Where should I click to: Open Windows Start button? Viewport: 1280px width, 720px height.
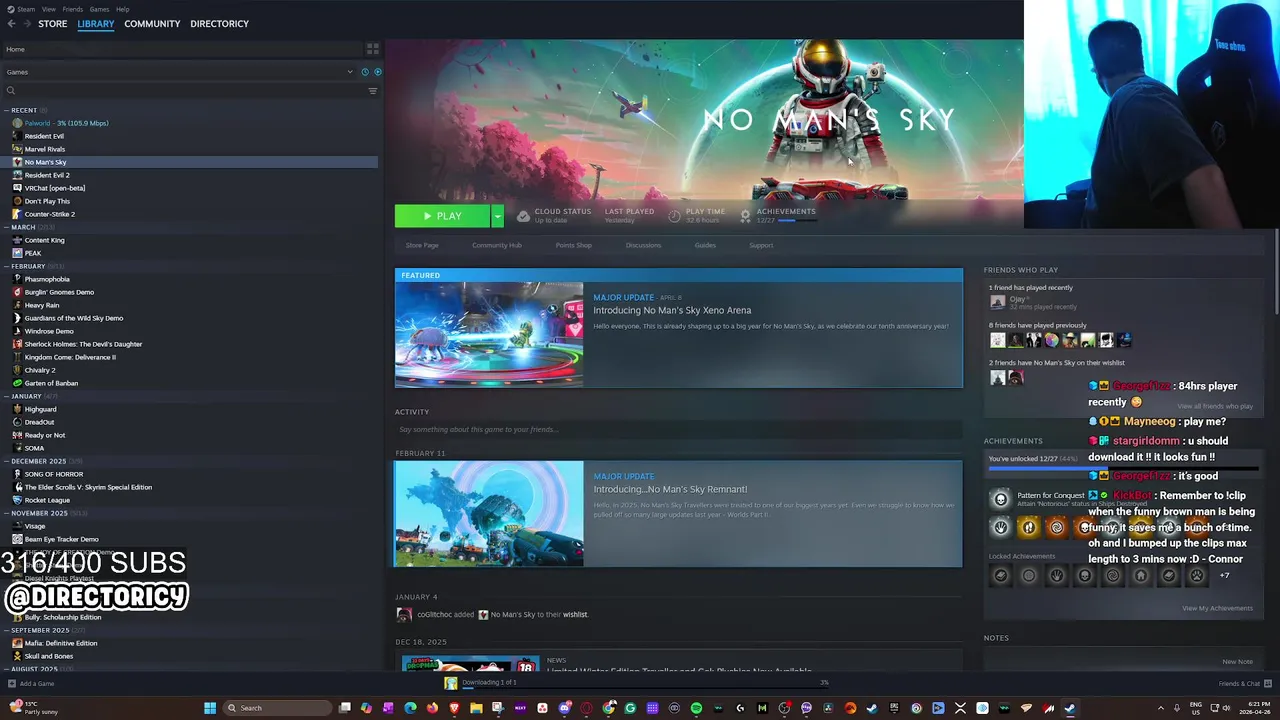click(x=210, y=708)
